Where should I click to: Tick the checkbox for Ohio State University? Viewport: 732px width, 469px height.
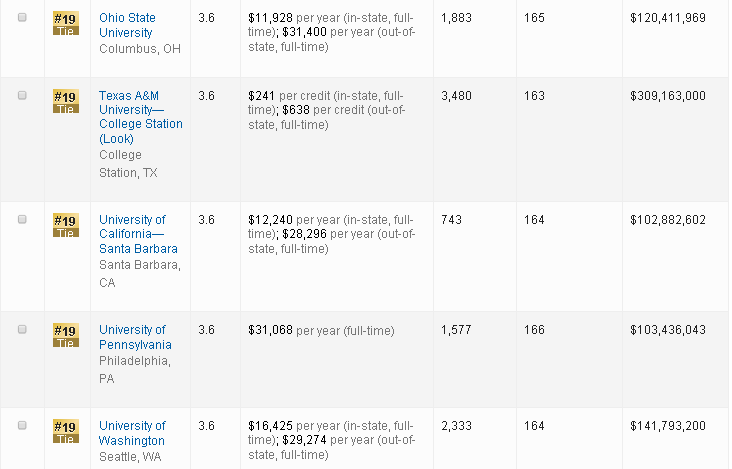click(x=22, y=19)
